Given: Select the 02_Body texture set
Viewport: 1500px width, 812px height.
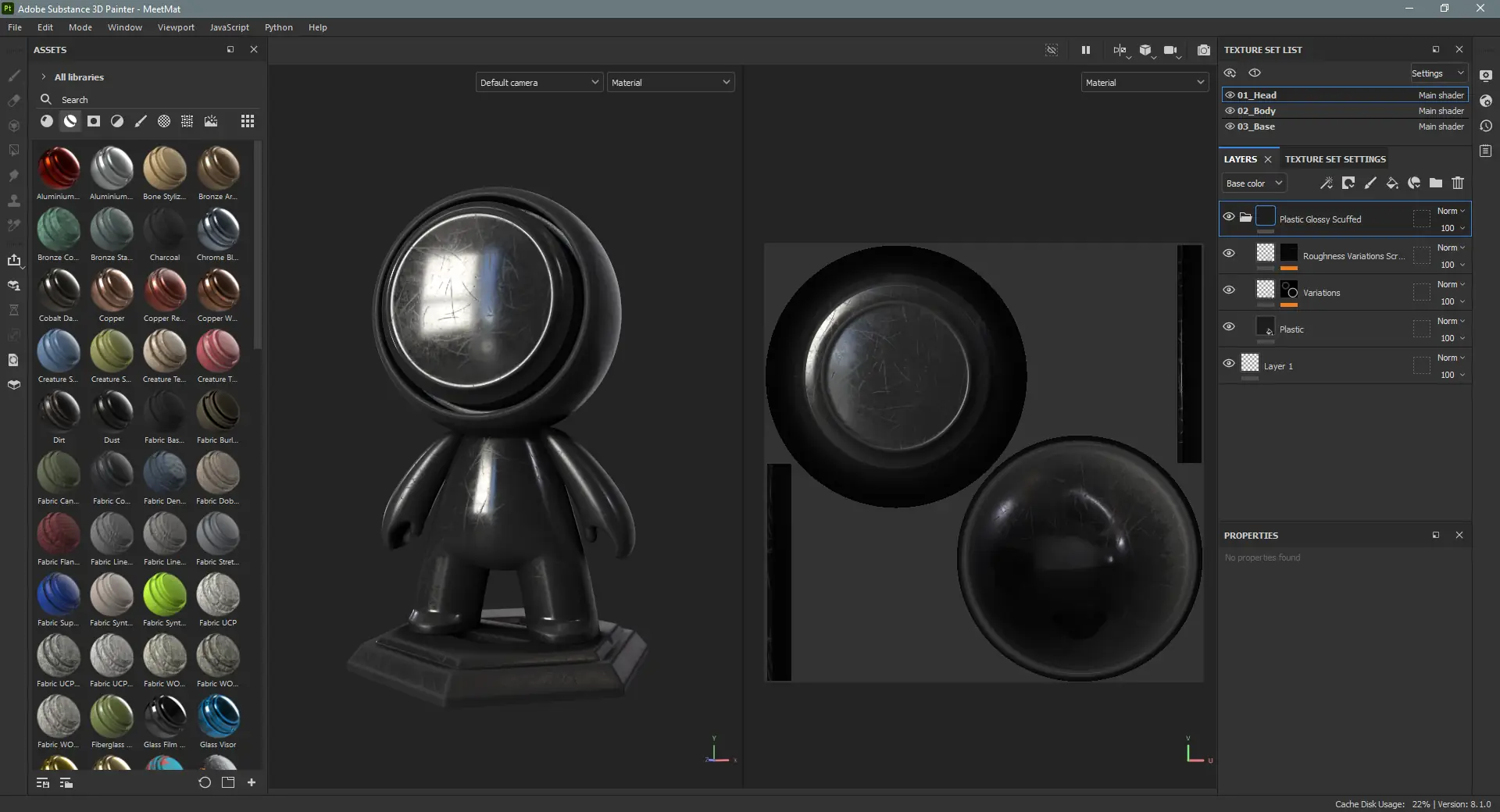Looking at the screenshot, I should tap(1345, 111).
